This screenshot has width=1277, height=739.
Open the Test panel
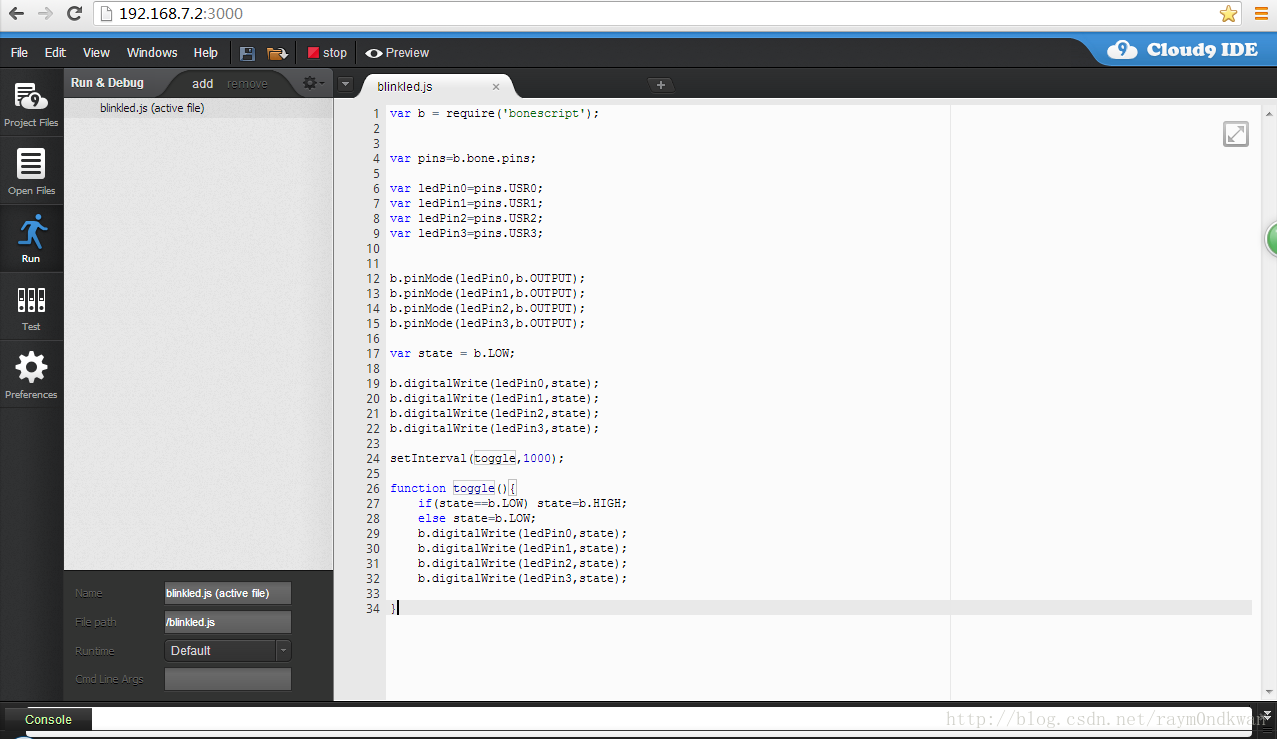point(31,307)
